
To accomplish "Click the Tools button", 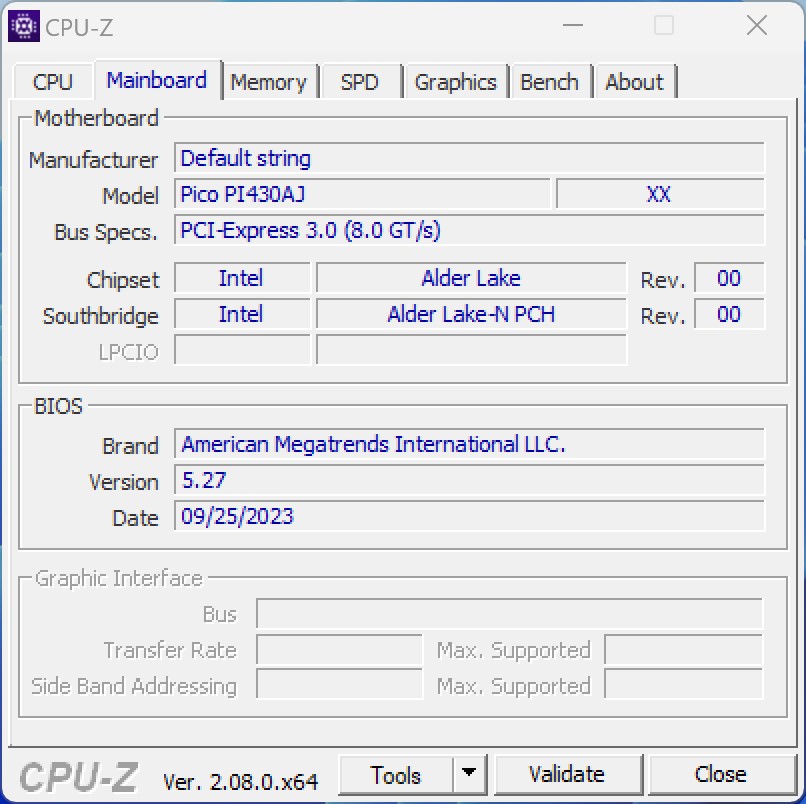I will click(395, 775).
